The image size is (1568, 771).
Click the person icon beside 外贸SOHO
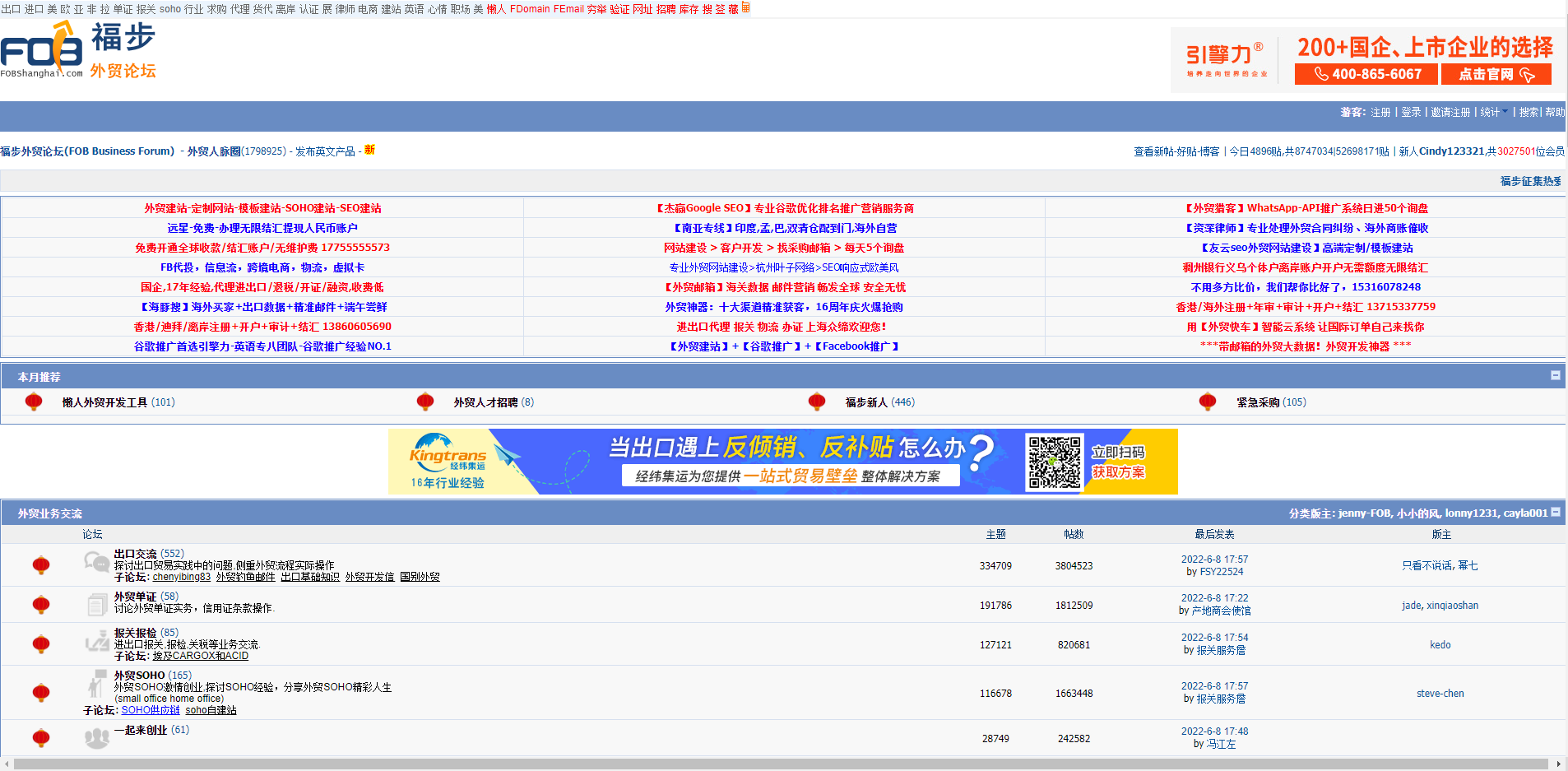point(97,684)
